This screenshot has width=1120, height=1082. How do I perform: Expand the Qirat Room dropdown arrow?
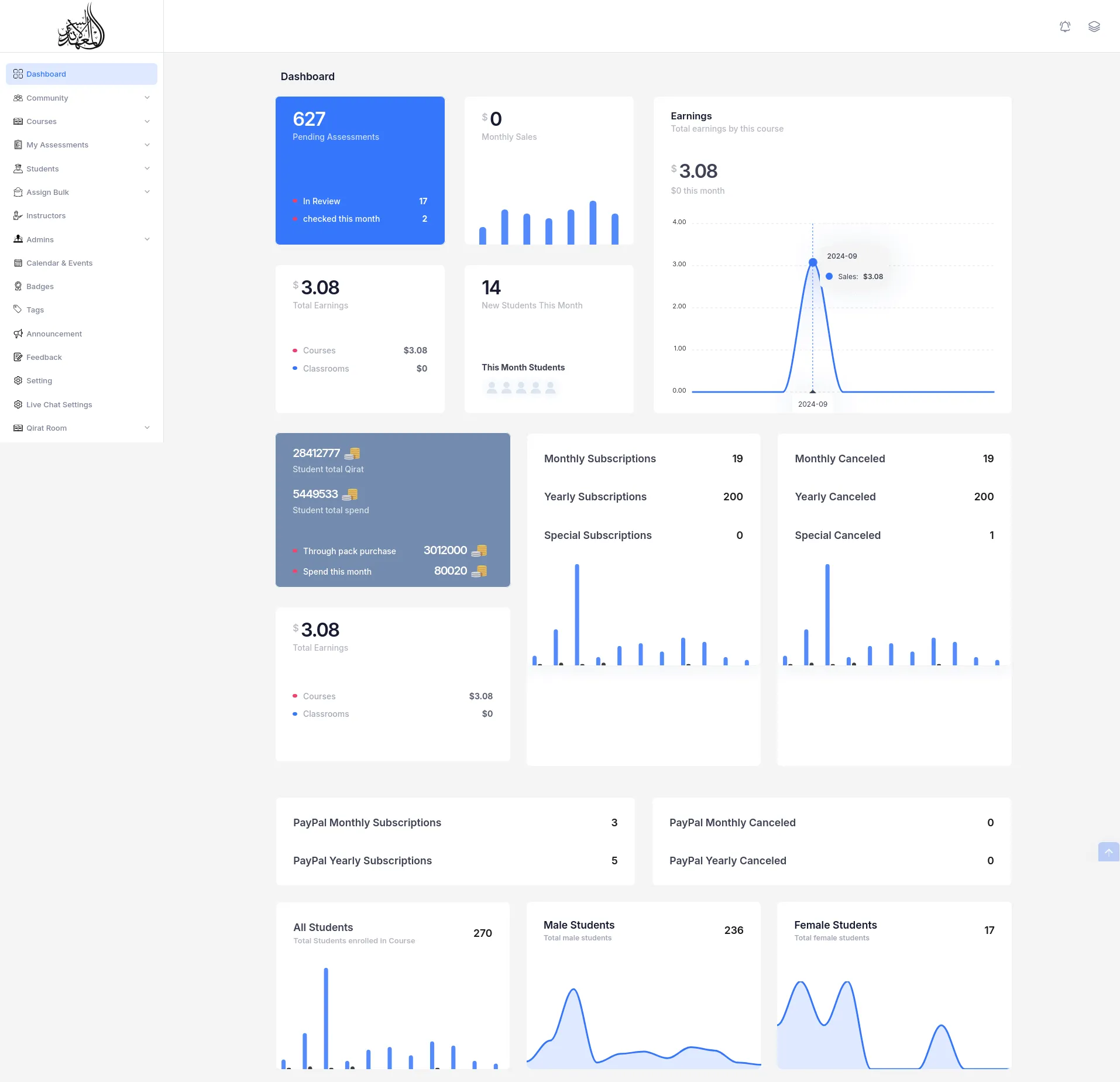click(x=147, y=428)
